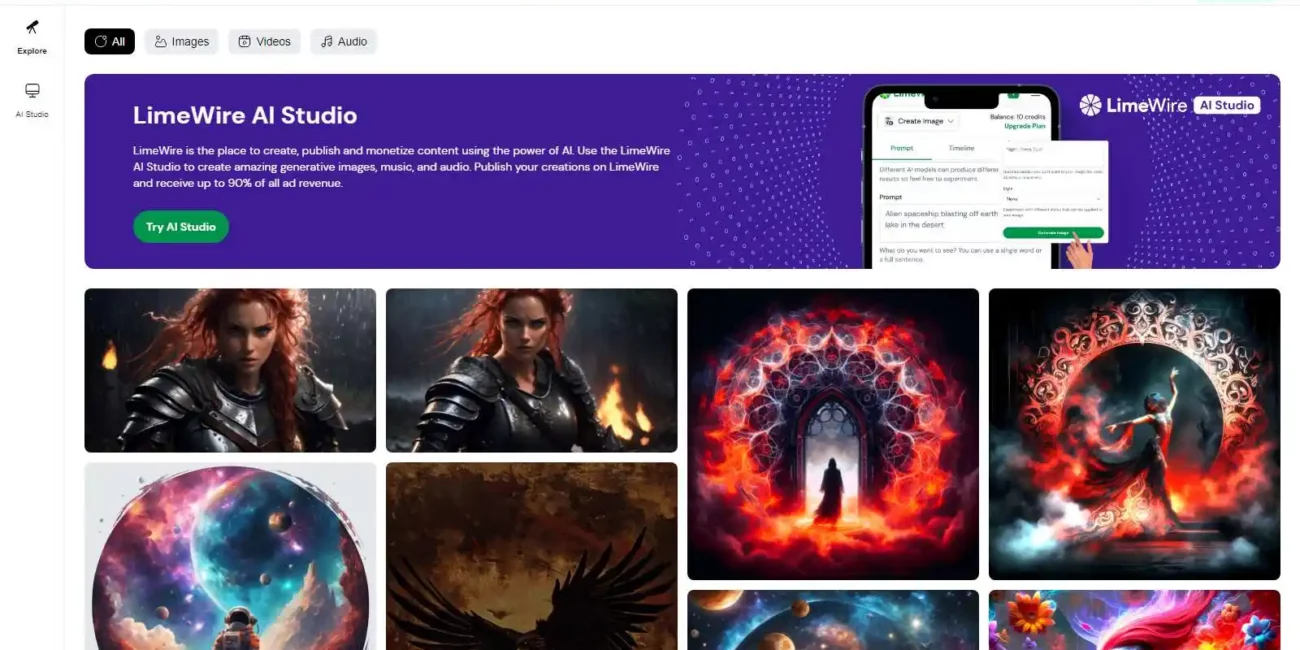Screen dimensions: 1300x650
Task: Open the warrior woman beside flames image
Action: tap(531, 370)
